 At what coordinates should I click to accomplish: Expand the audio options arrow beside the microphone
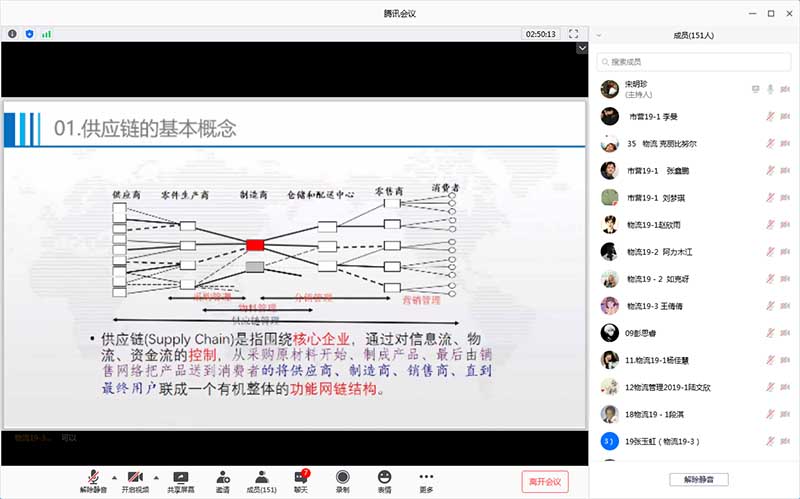coord(113,476)
